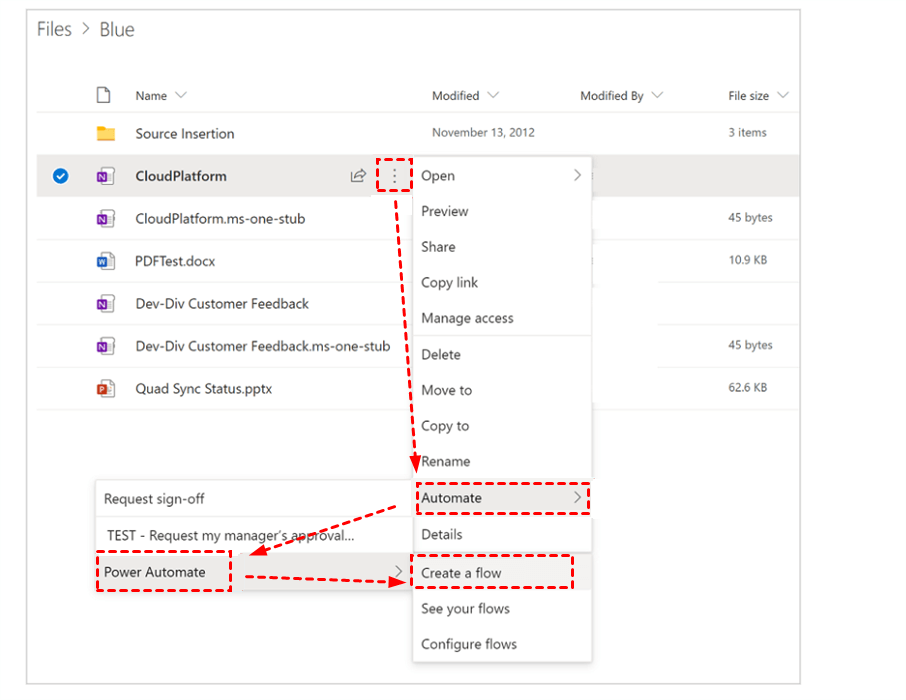Open Details from the context menu
906x700 pixels.
(503, 534)
